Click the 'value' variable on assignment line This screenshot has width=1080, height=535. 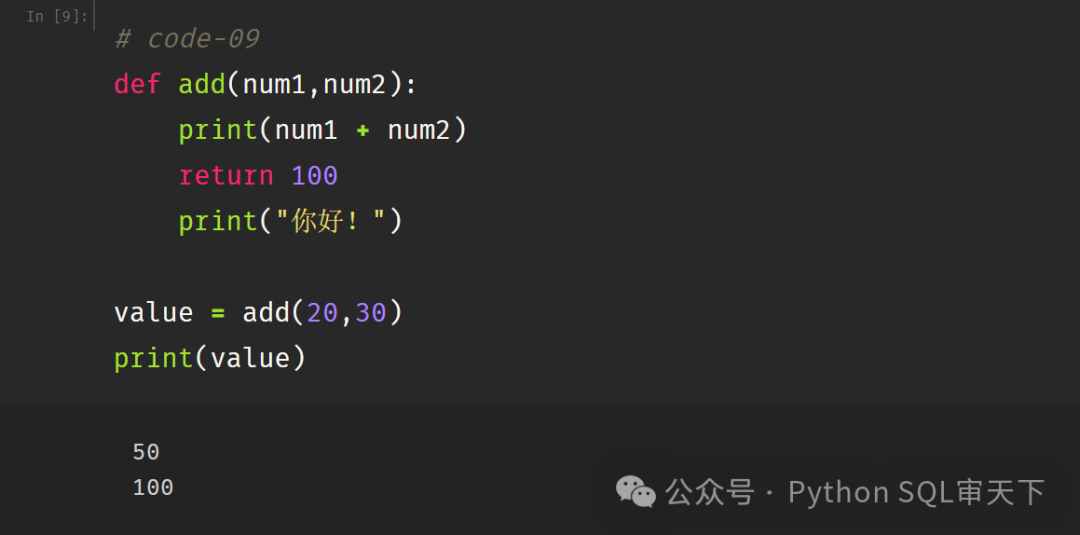154,313
